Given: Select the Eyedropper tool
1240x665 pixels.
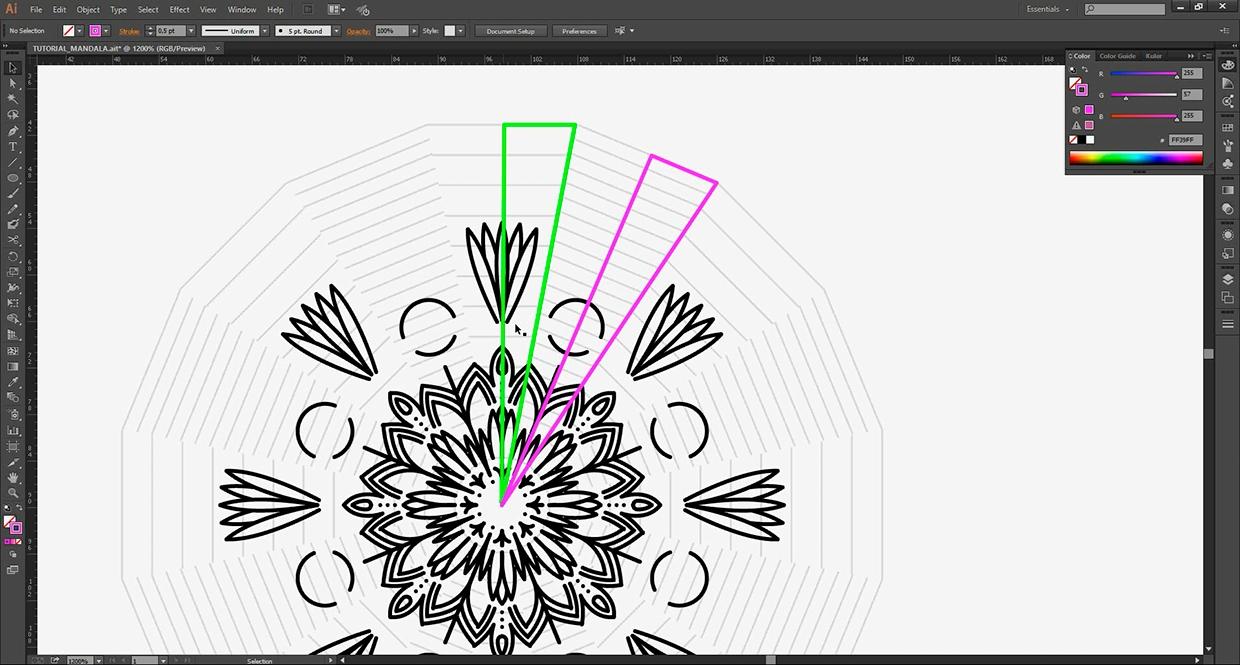Looking at the screenshot, I should pyautogui.click(x=13, y=382).
